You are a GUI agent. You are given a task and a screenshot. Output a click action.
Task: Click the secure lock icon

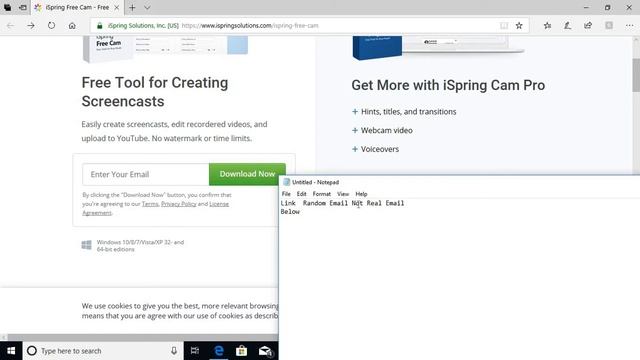[99, 25]
